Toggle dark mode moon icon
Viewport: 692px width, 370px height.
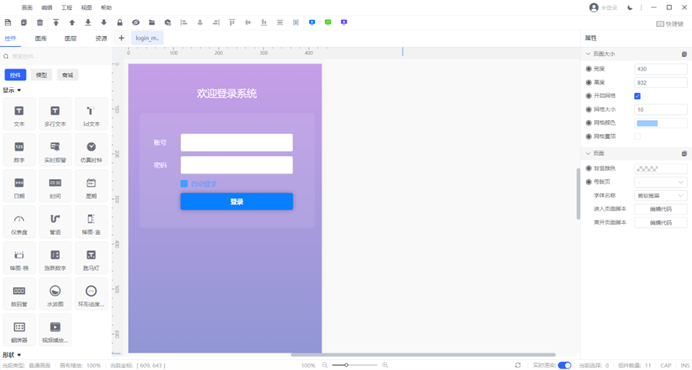(x=630, y=8)
